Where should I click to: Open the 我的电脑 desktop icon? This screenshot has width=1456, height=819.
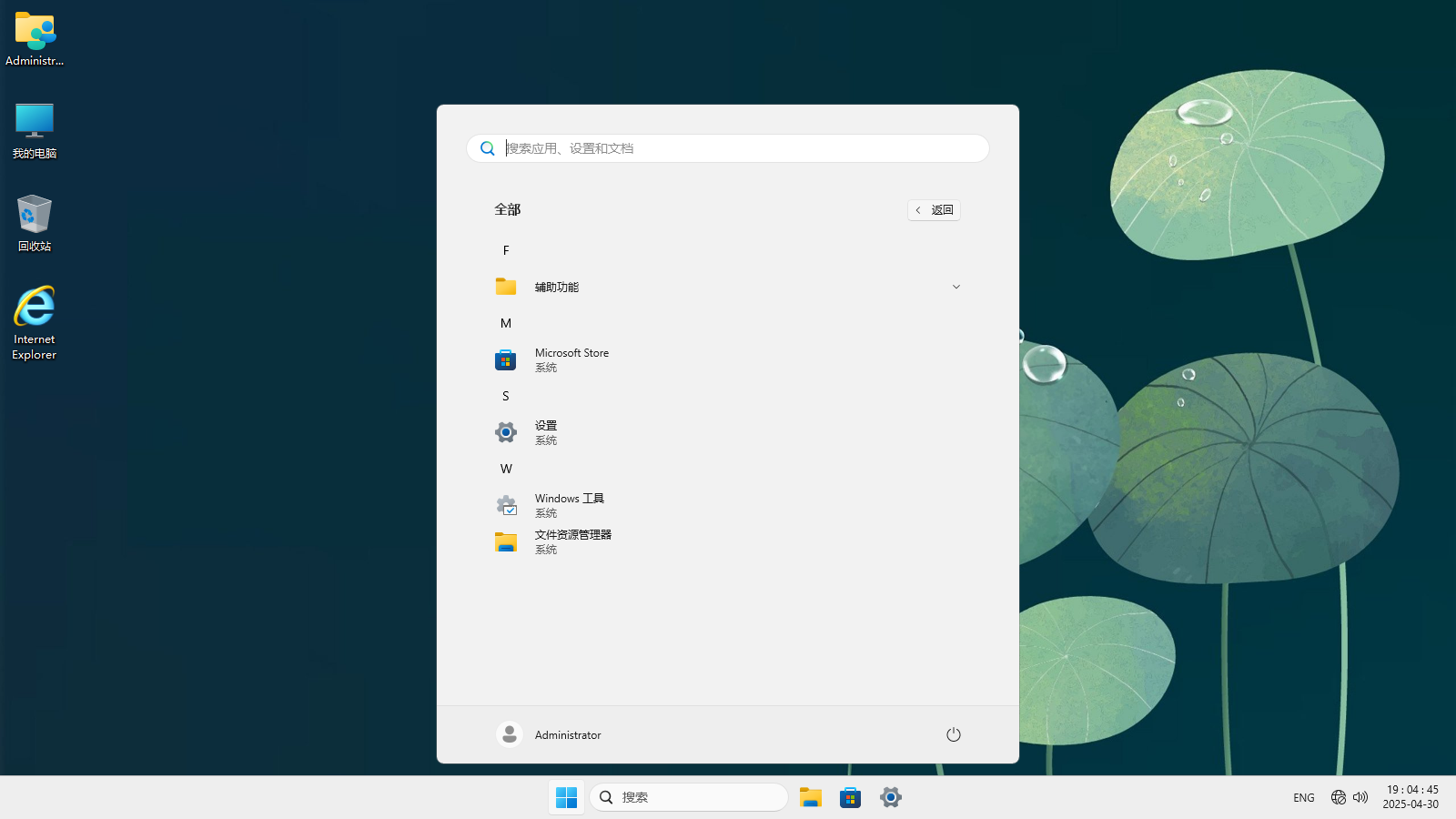pos(35,131)
